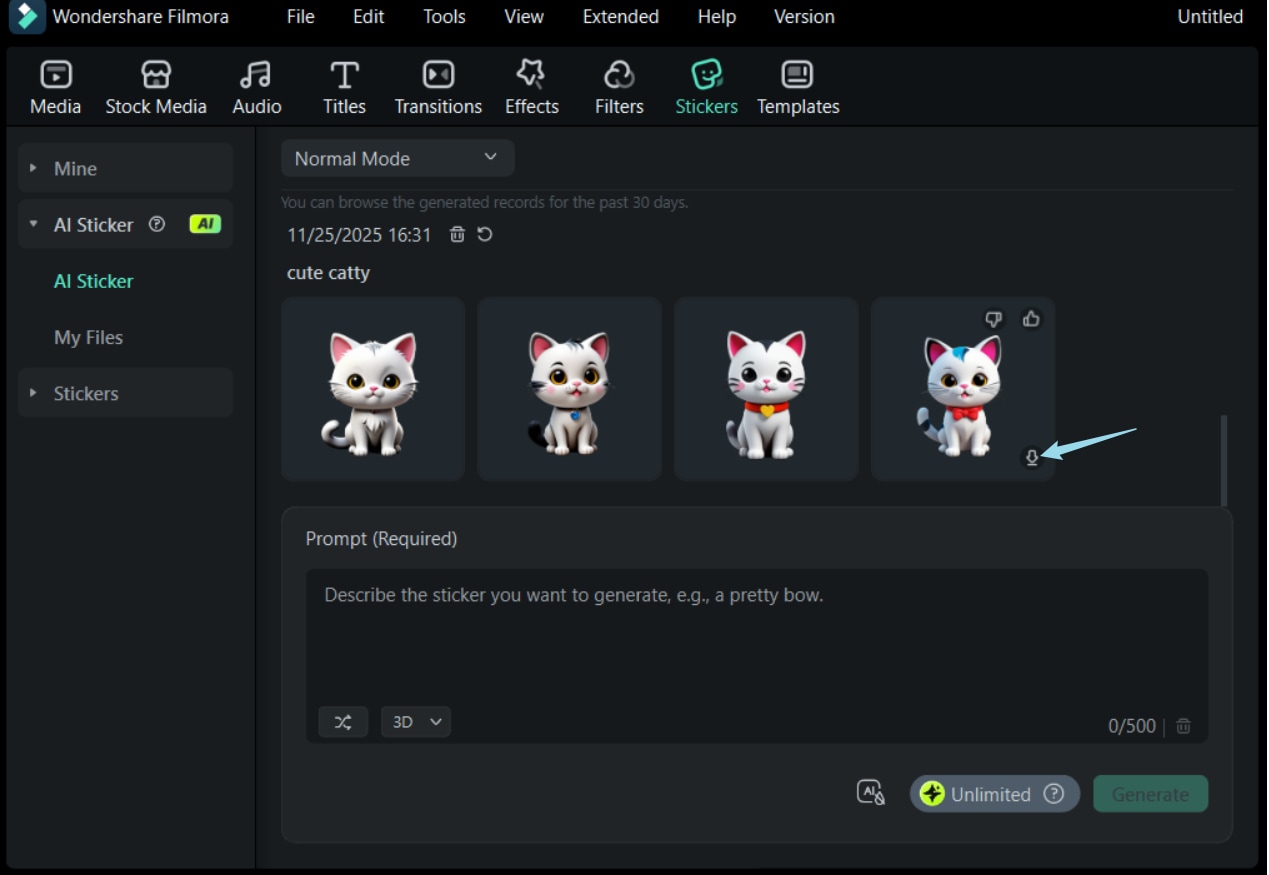Open the Templates panel
1269x875 pixels.
click(x=798, y=88)
